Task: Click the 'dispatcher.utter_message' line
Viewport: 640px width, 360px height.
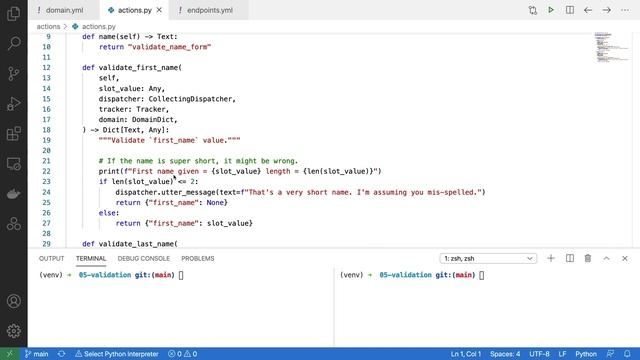Action: click(300, 192)
